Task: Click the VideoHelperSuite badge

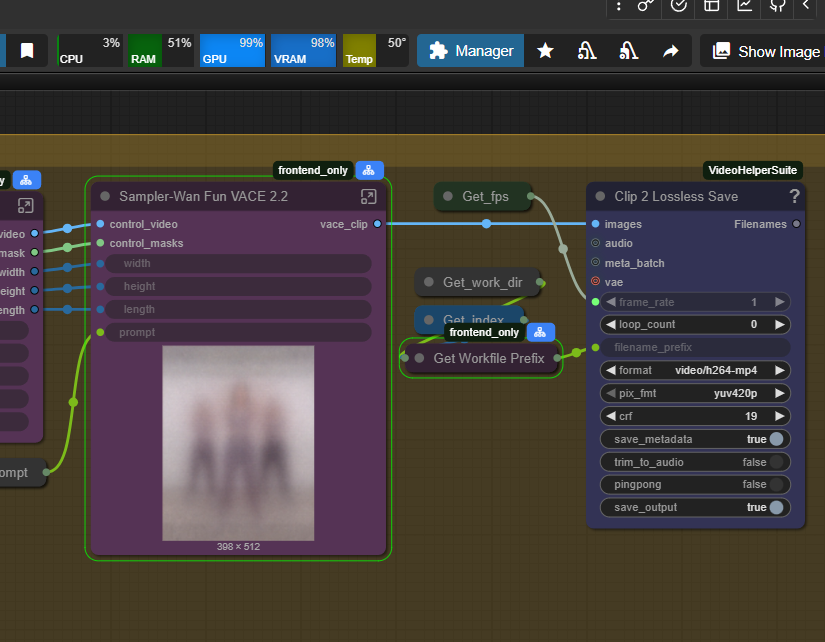Action: (x=752, y=170)
